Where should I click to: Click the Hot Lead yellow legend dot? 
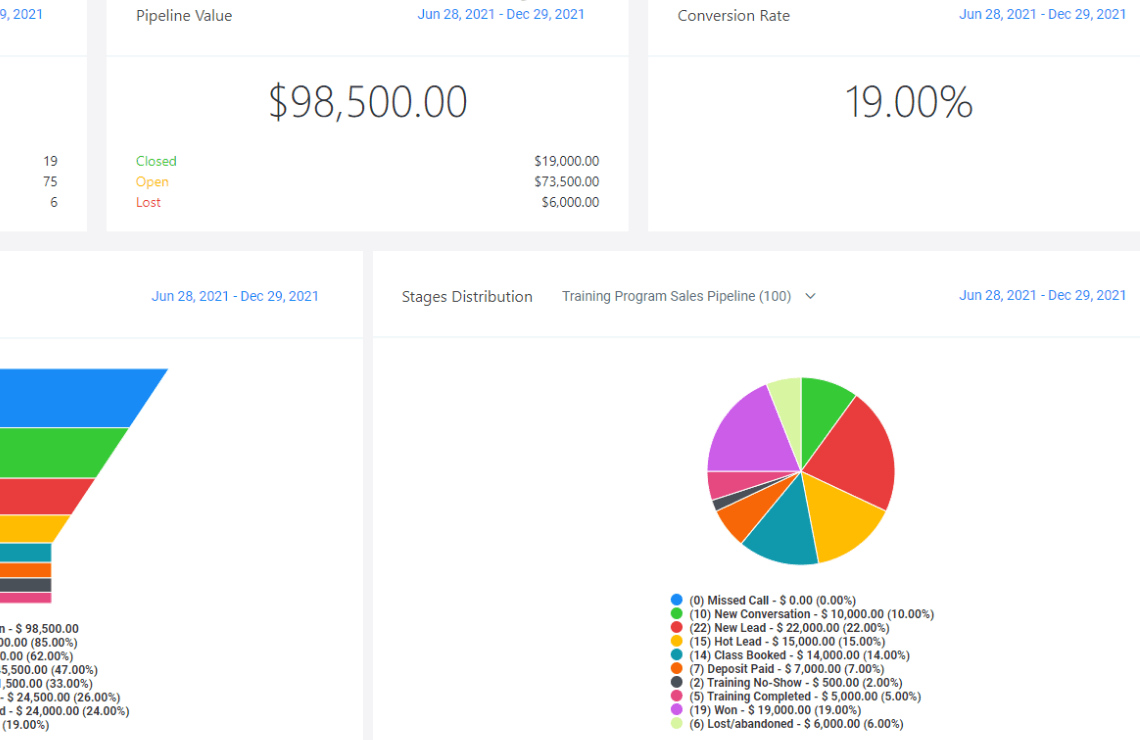(x=676, y=641)
